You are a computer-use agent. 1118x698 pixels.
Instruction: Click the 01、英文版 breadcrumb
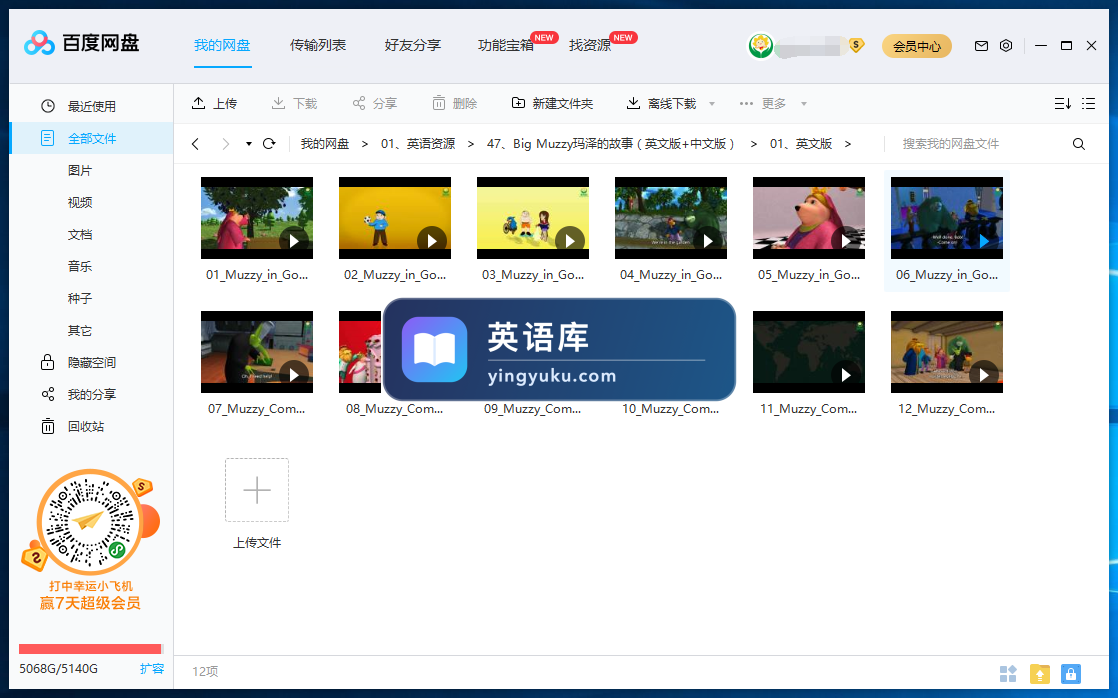[801, 144]
